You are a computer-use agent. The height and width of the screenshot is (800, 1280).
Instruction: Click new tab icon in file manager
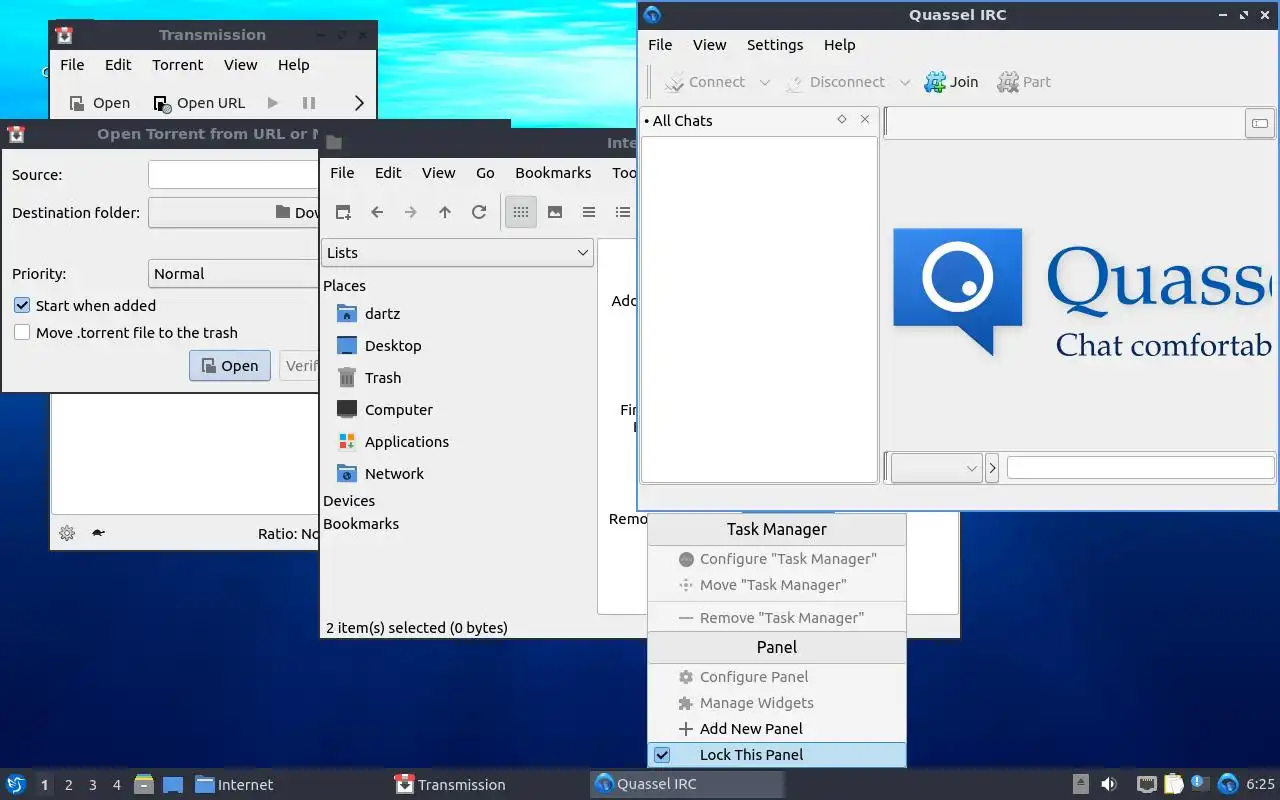point(343,212)
